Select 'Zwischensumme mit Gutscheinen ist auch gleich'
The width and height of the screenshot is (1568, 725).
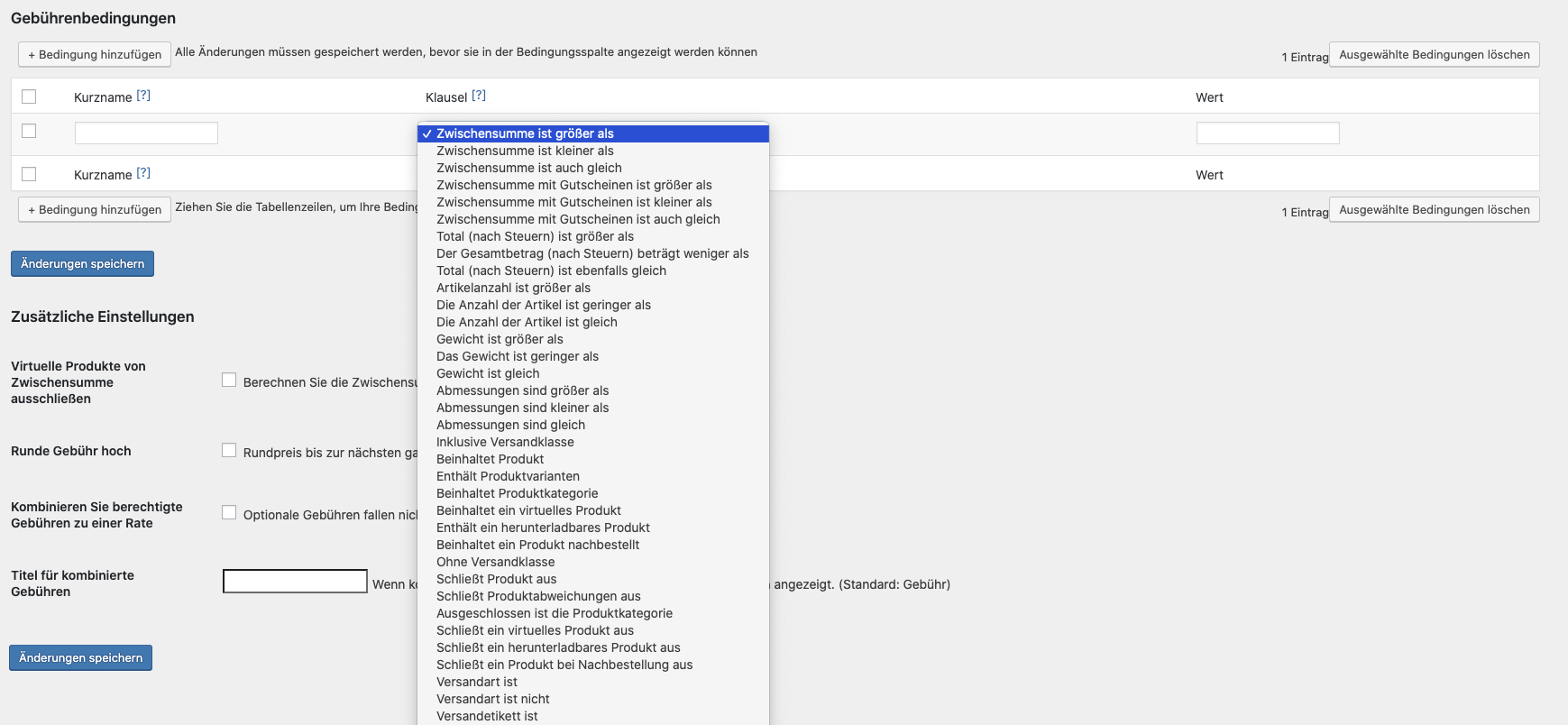click(x=593, y=219)
